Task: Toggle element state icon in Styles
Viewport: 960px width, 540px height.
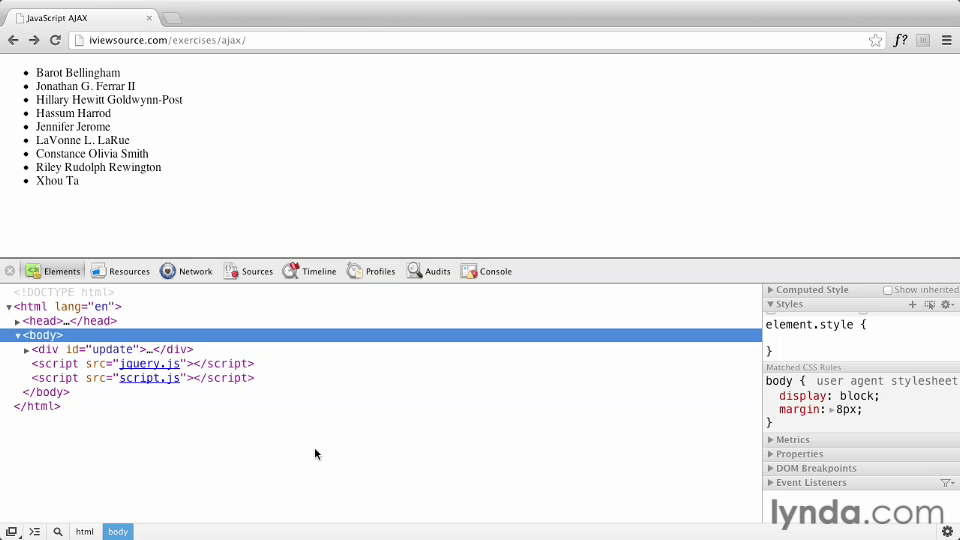Action: pos(929,304)
